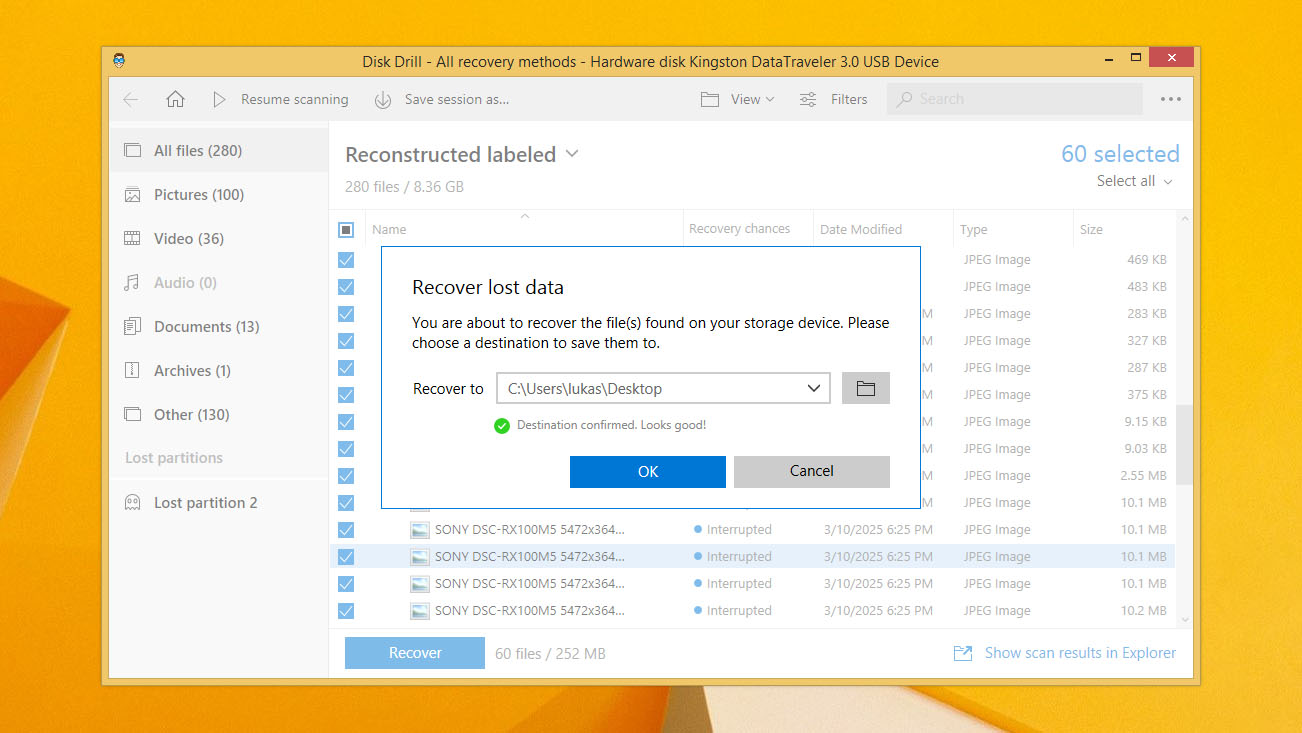Open the Recover to destination dropdown
Viewport: 1302px width, 733px height.
pos(816,388)
